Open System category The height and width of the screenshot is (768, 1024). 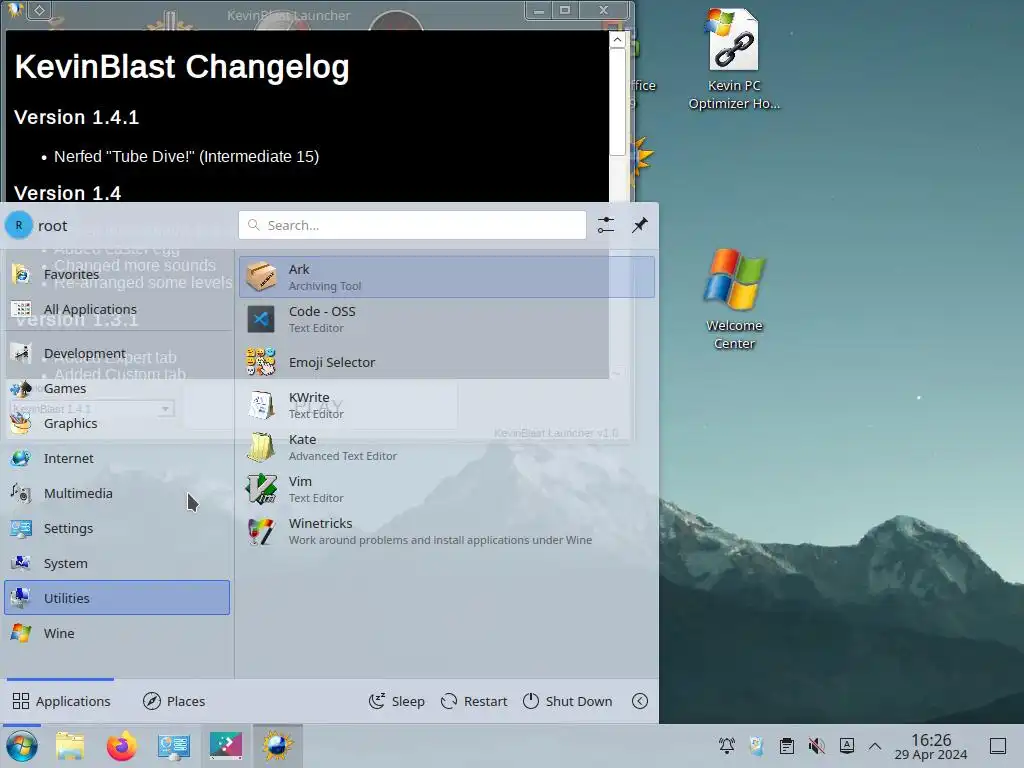(x=117, y=563)
